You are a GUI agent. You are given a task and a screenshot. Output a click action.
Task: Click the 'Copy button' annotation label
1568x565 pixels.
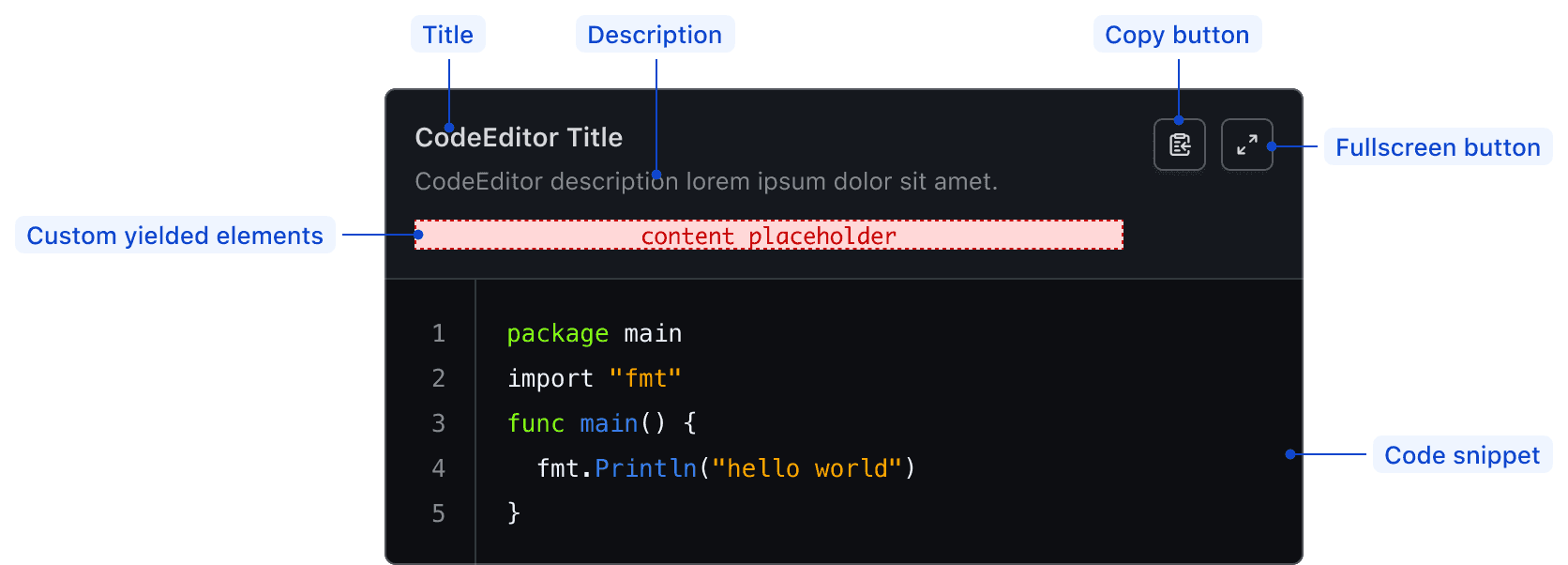1177,35
